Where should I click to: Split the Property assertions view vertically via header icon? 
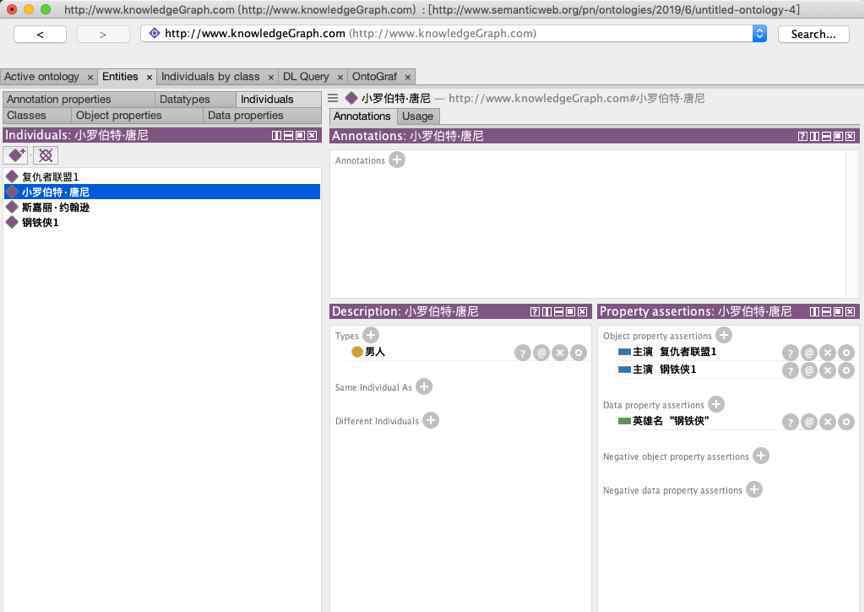pos(814,312)
